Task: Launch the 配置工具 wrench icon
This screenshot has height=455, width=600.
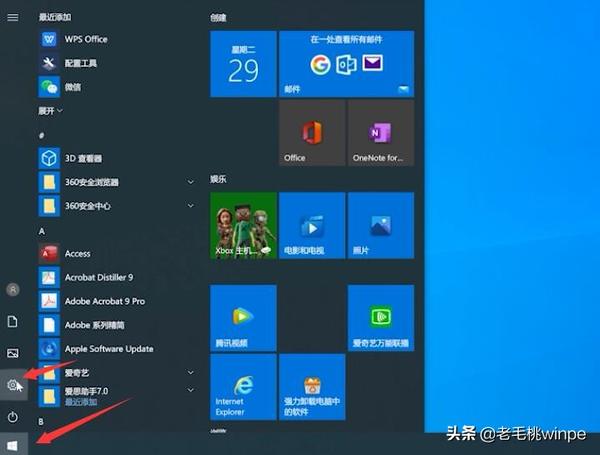Action: coord(49,63)
